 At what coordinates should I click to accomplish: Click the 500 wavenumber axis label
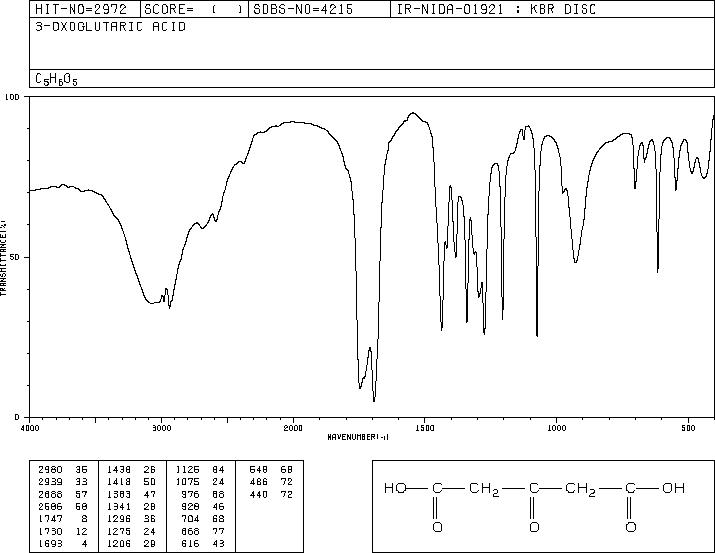point(689,428)
